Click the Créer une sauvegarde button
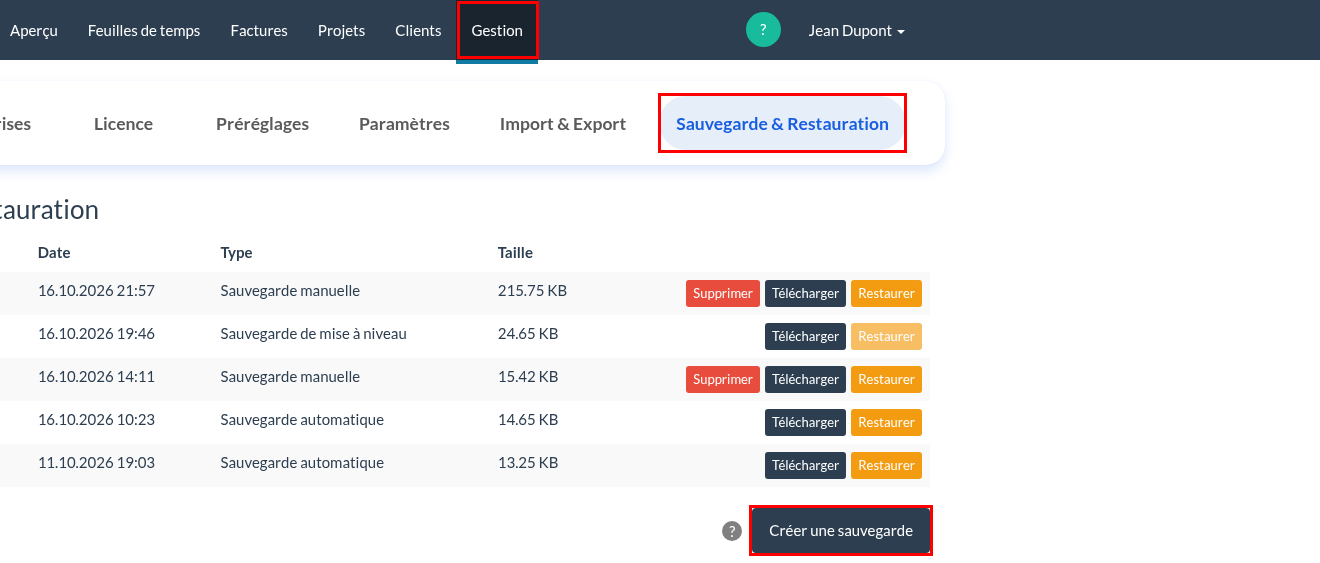This screenshot has height=563, width=1320. coord(841,531)
